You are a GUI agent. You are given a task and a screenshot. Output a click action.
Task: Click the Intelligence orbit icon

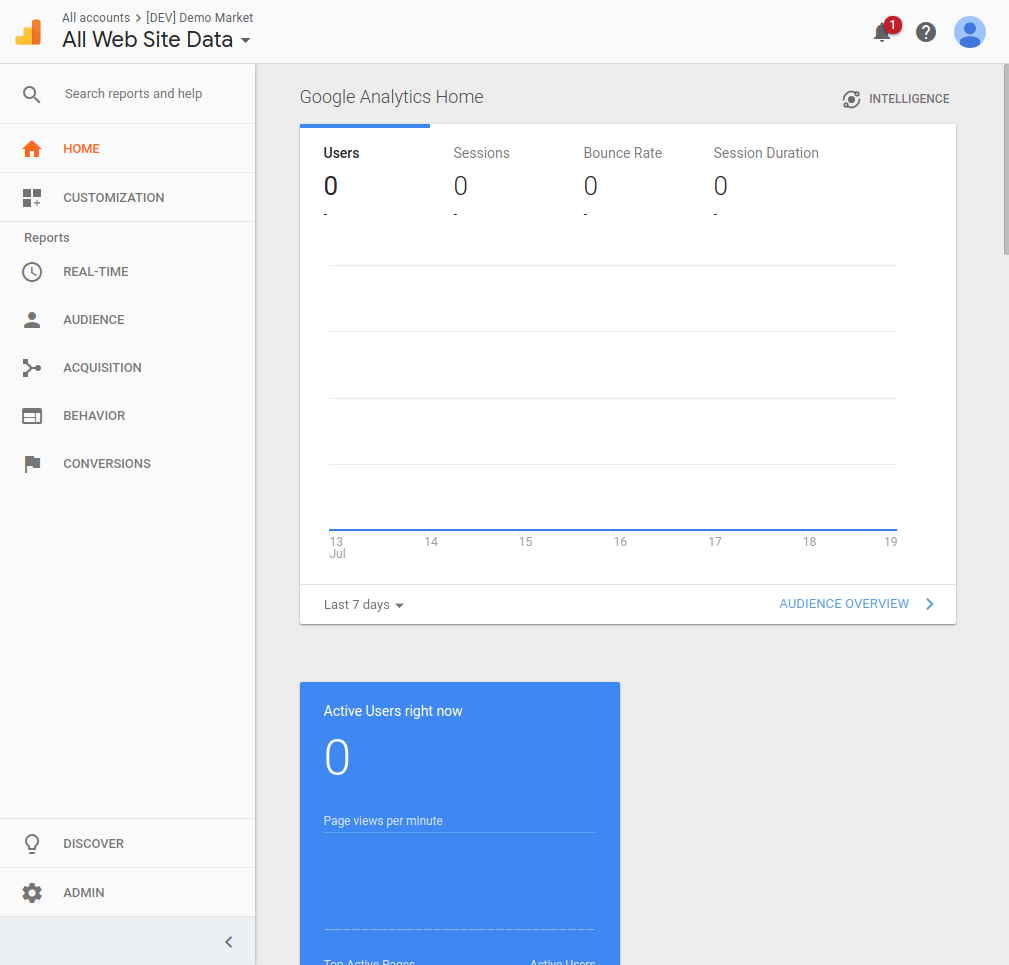coord(851,99)
